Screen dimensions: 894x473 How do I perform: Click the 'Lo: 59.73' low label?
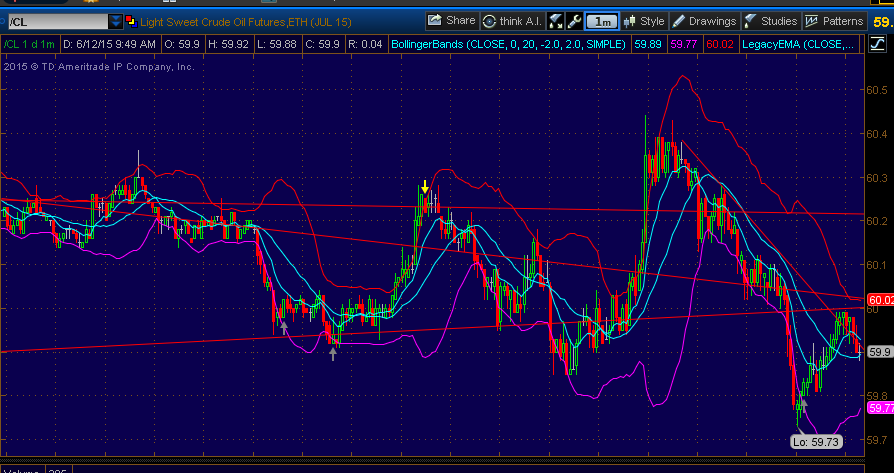[816, 441]
